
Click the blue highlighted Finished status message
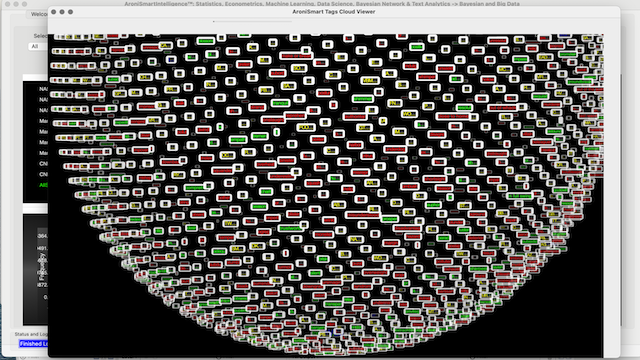[33, 344]
